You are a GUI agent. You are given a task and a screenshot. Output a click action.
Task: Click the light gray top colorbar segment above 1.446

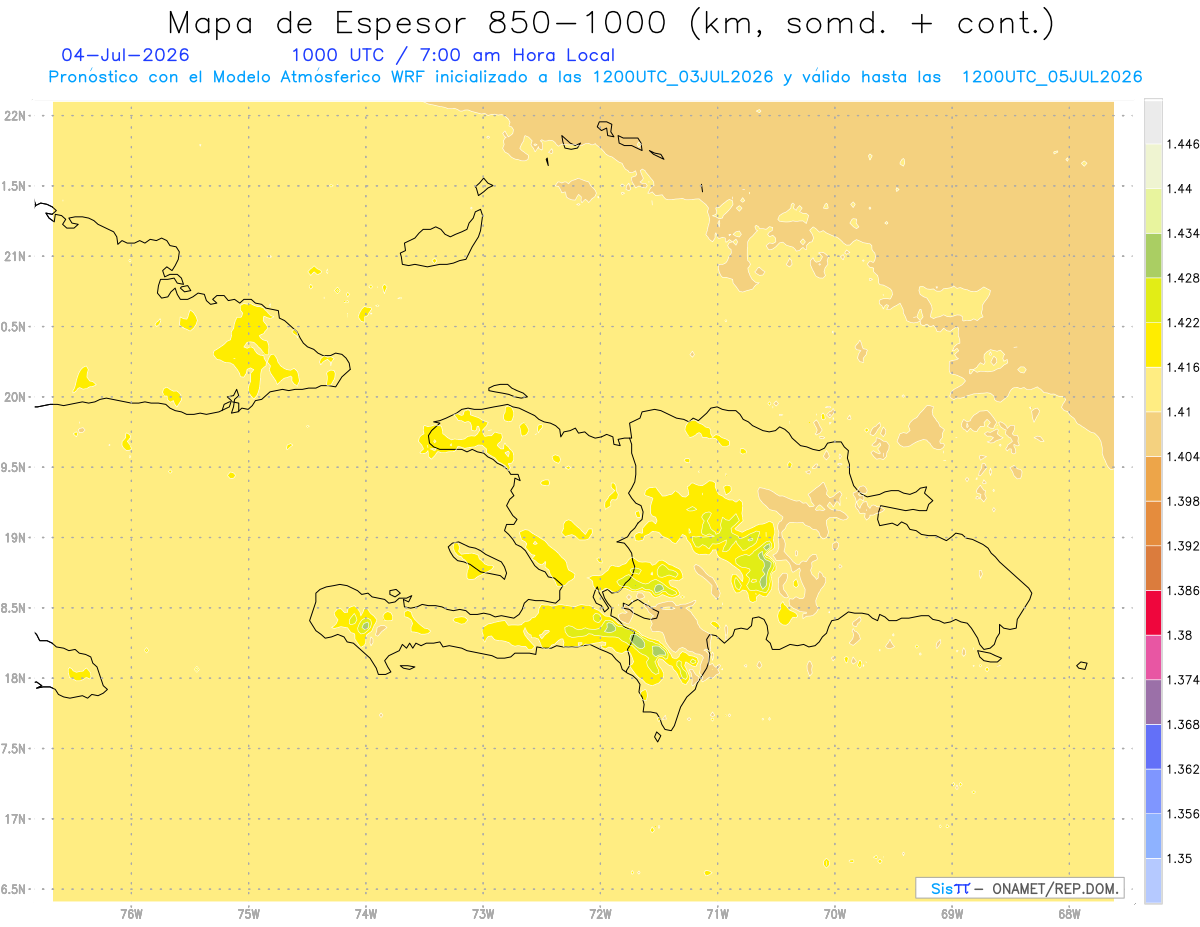(1153, 121)
